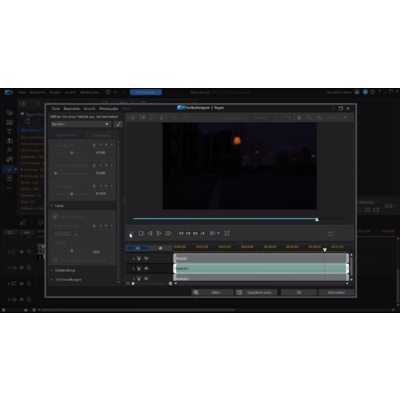Click the fullscreen preview icon
The height and width of the screenshot is (400, 400).
tap(227, 233)
